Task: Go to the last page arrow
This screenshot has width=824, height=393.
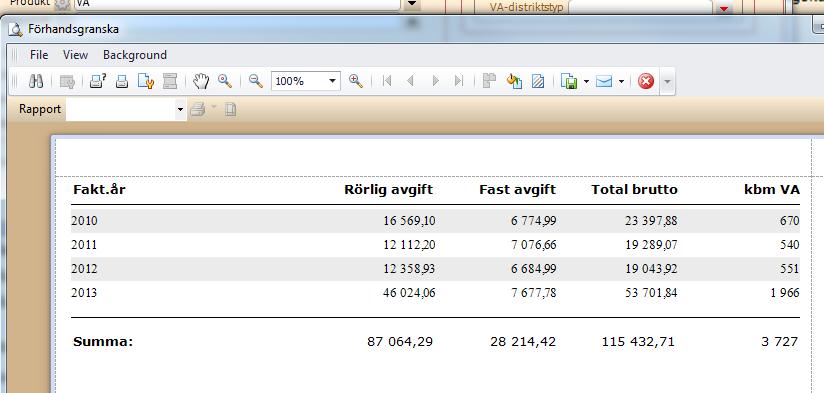Action: coord(459,81)
